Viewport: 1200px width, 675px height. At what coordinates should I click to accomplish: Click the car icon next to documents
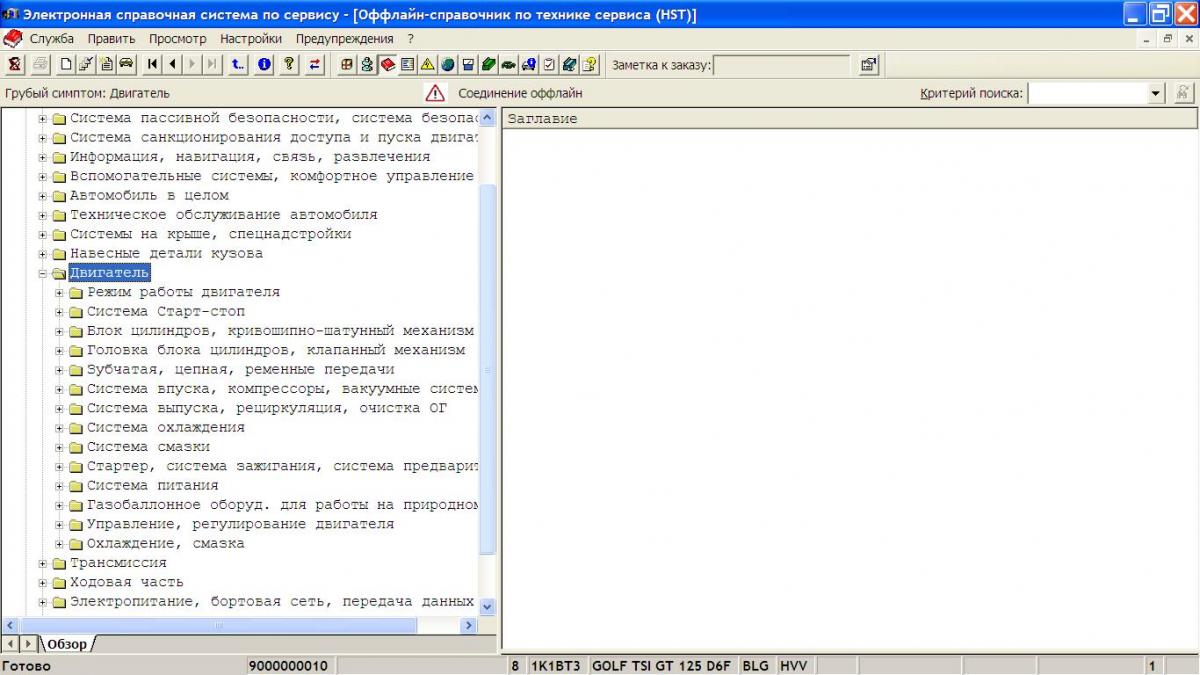pos(127,64)
